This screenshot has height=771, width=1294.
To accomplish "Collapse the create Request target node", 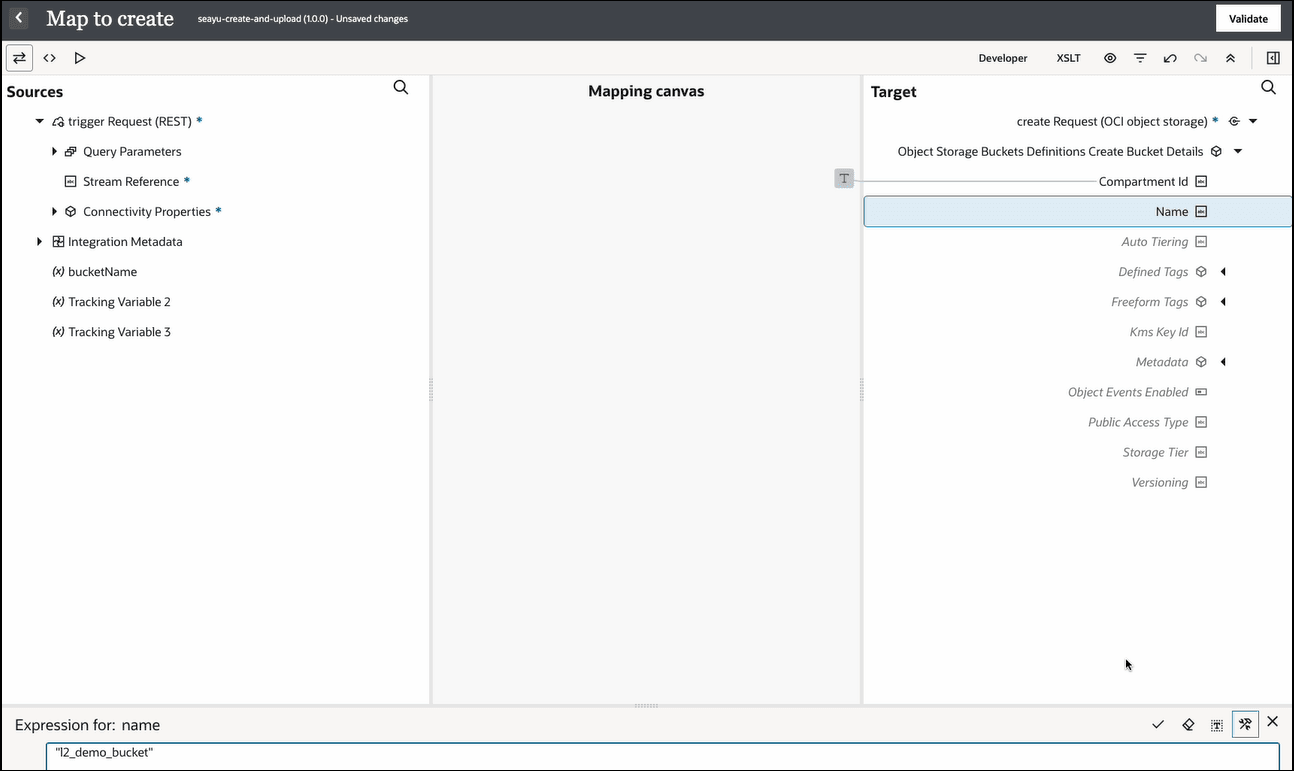I will (x=1253, y=122).
